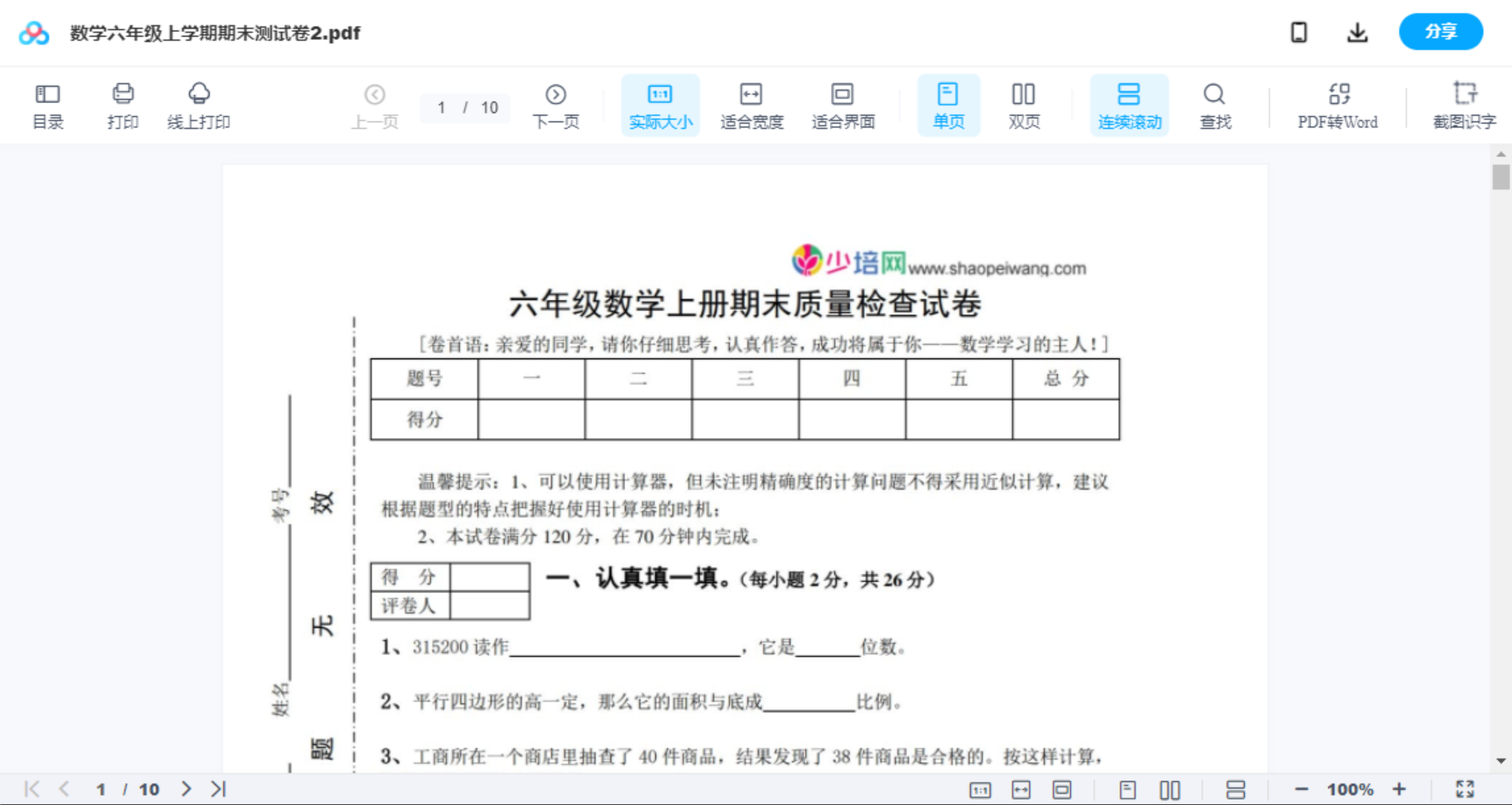Select the 打印 (print) tool
The height and width of the screenshot is (805, 1512).
pos(122,104)
